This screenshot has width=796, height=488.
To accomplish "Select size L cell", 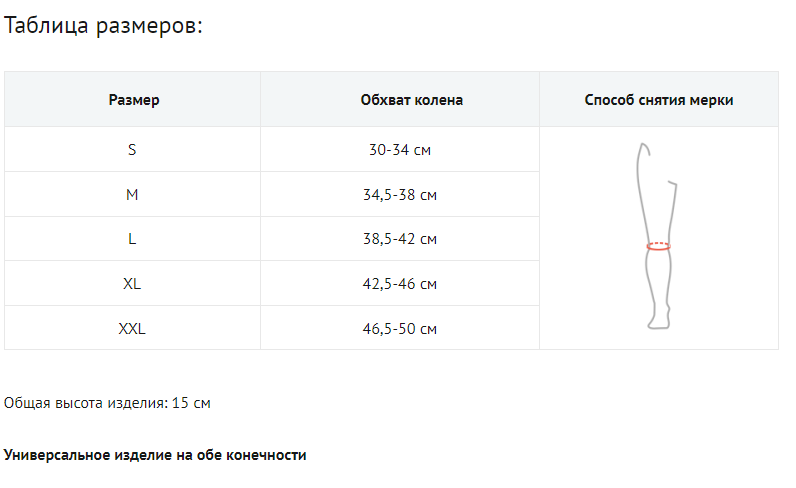I will pos(132,239).
